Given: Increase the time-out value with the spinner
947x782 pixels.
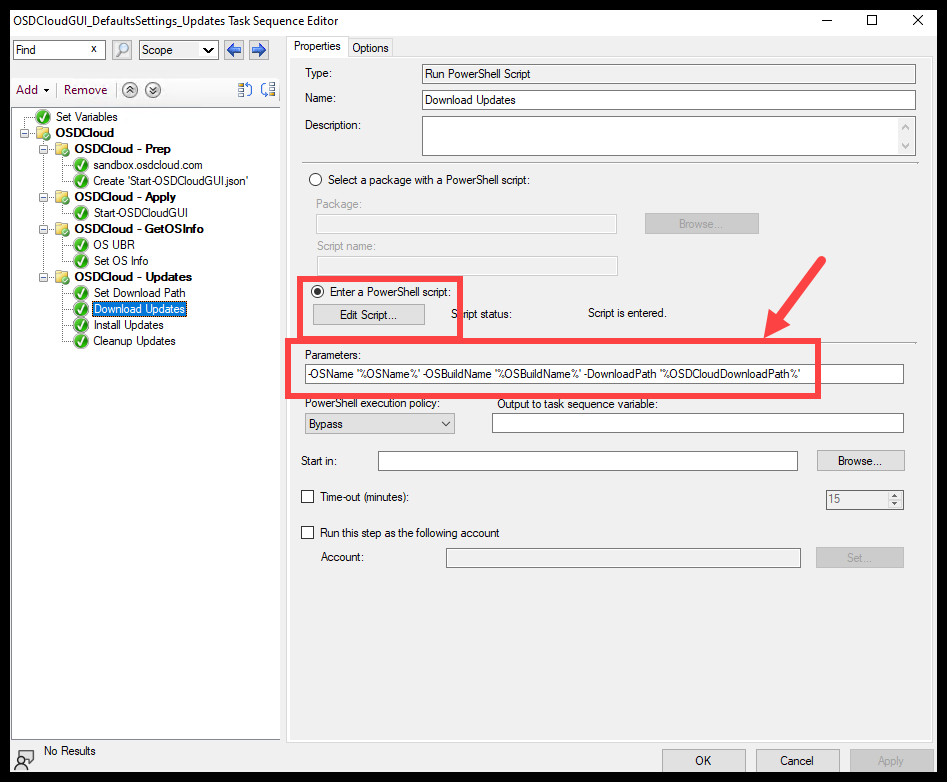Looking at the screenshot, I should (x=895, y=494).
